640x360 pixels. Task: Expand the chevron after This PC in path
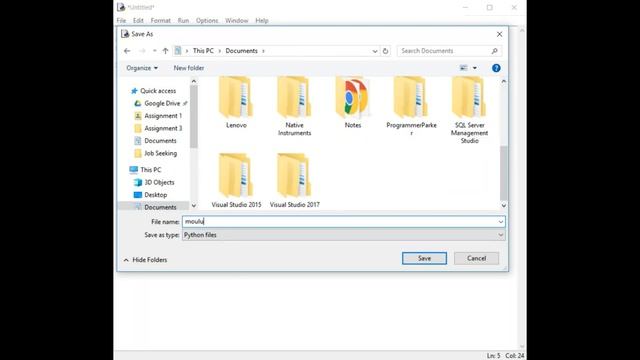click(220, 51)
